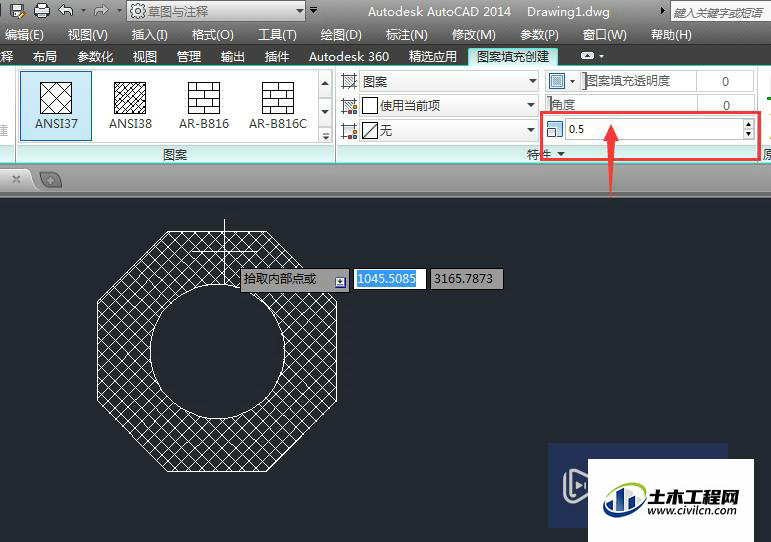Open transparency type dropdown arrow
Viewport: 771px width, 542px height.
point(572,81)
